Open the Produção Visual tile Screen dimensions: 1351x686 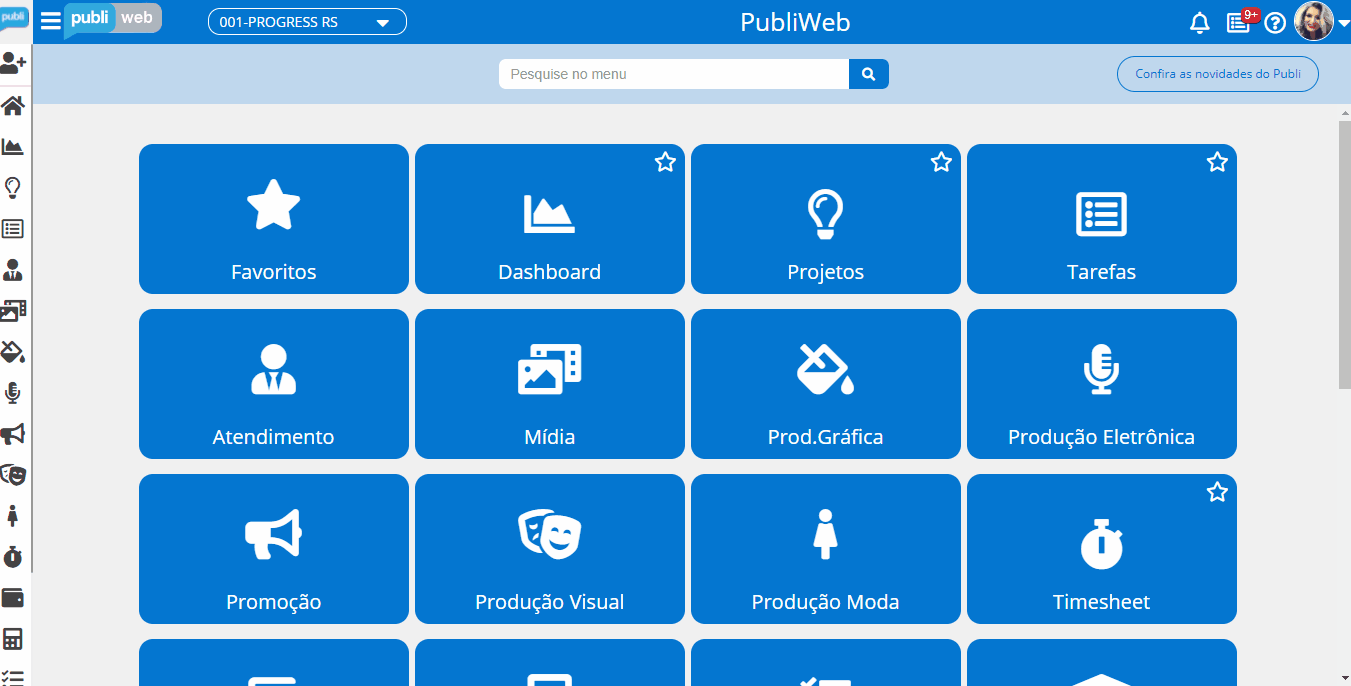[550, 549]
